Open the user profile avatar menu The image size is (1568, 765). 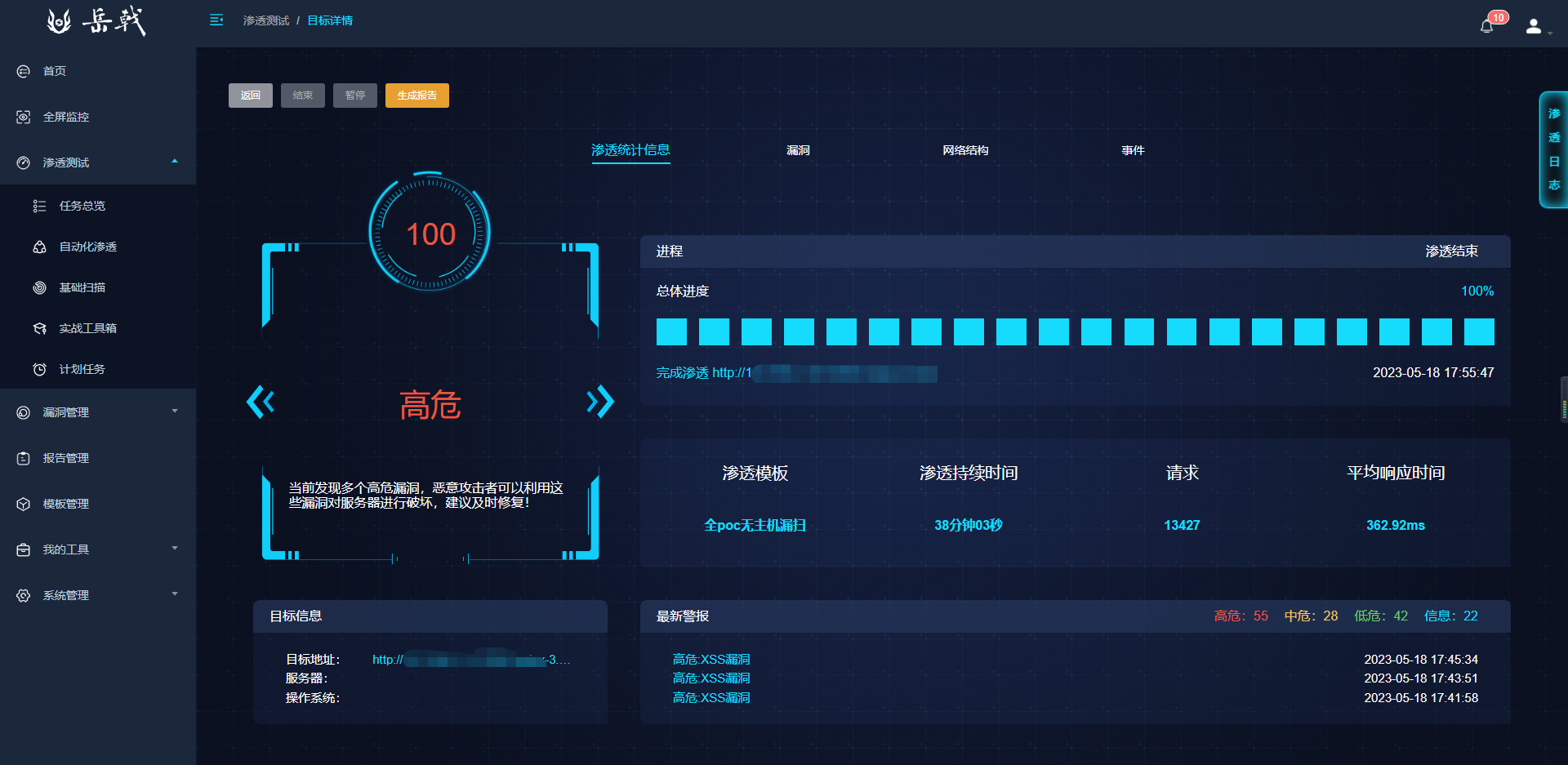click(x=1534, y=26)
